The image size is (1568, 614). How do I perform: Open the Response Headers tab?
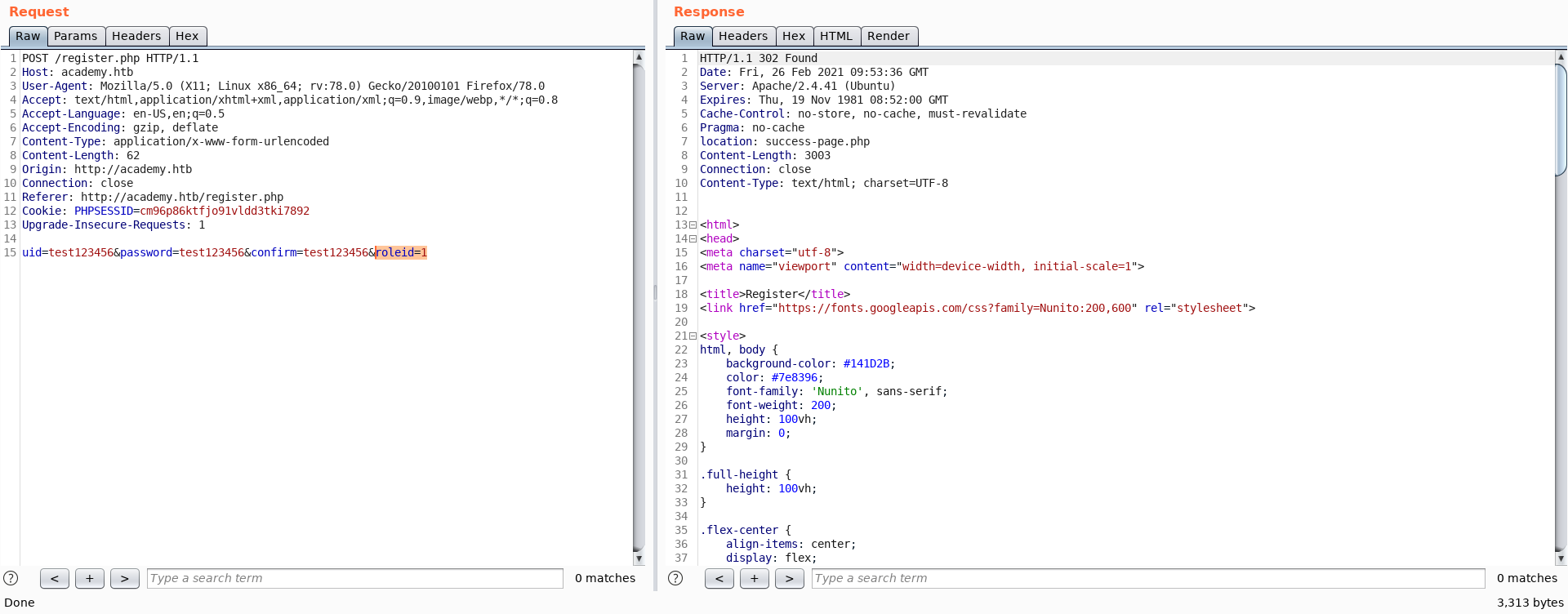coord(743,36)
